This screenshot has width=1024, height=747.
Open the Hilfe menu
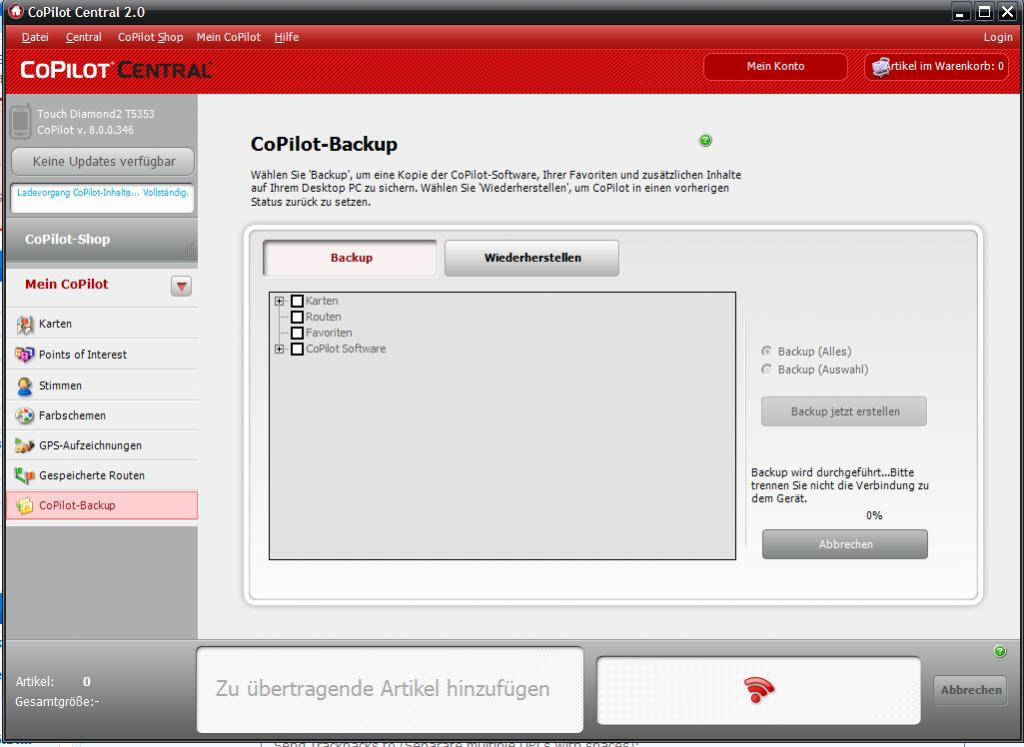click(x=287, y=37)
